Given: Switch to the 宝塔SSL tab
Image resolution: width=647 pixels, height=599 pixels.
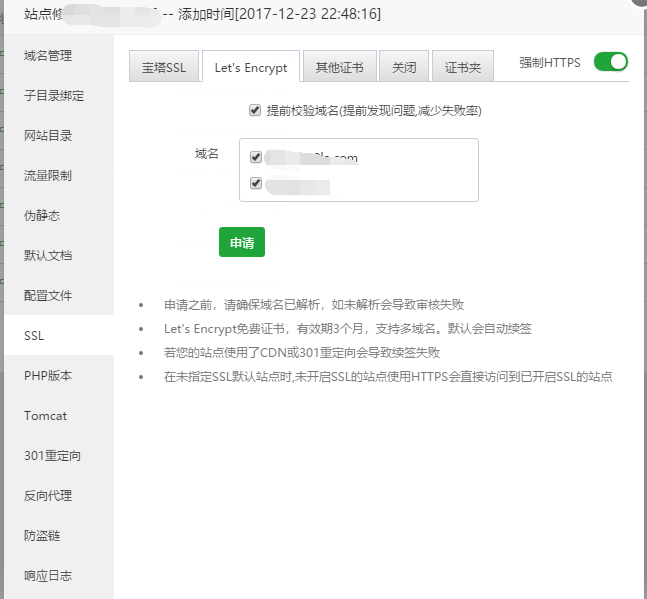Looking at the screenshot, I should point(164,68).
